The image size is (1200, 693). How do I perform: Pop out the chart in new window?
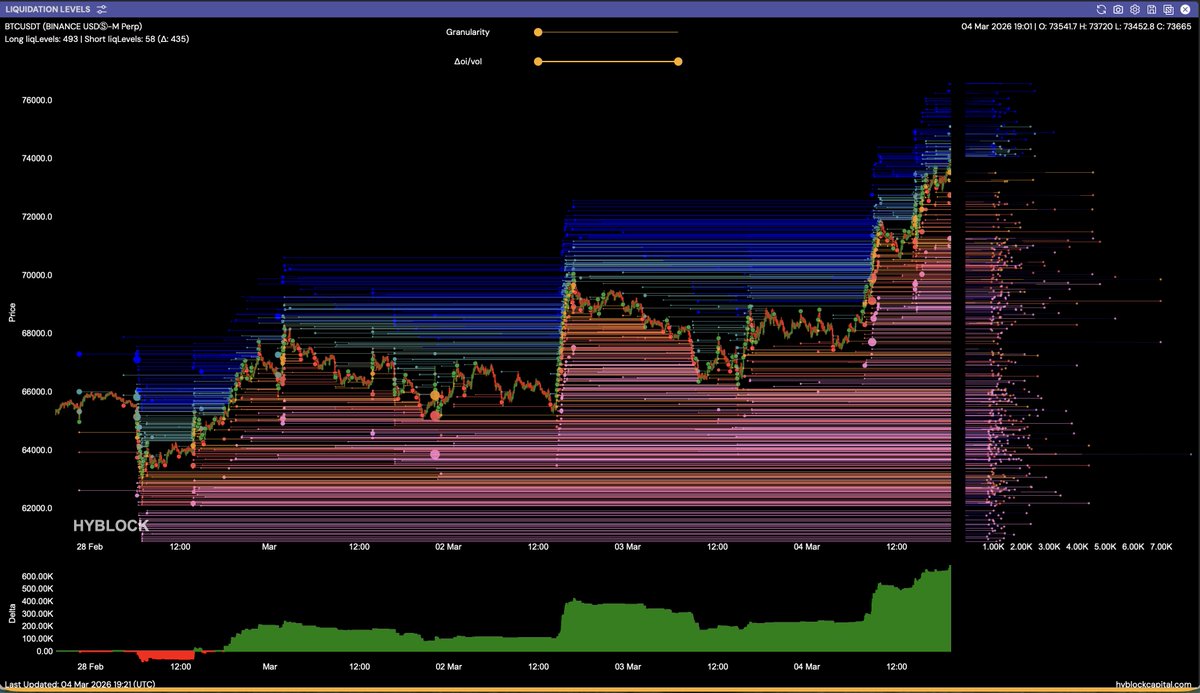click(1168, 9)
